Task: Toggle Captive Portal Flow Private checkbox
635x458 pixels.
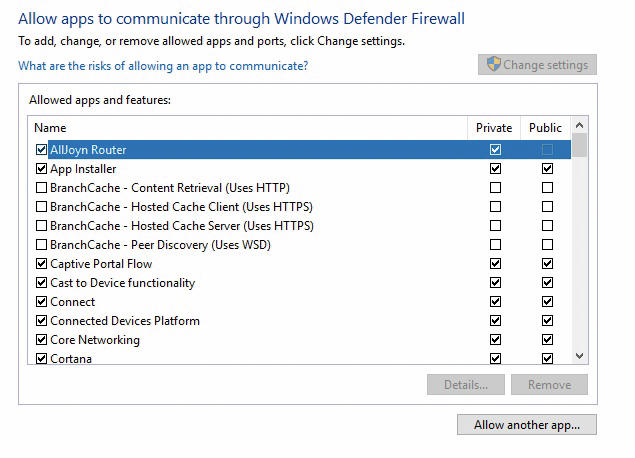Action: pos(495,264)
